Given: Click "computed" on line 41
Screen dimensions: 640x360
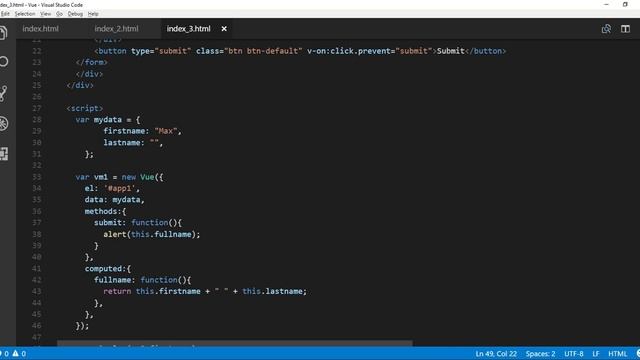Looking at the screenshot, I should [x=103, y=269].
